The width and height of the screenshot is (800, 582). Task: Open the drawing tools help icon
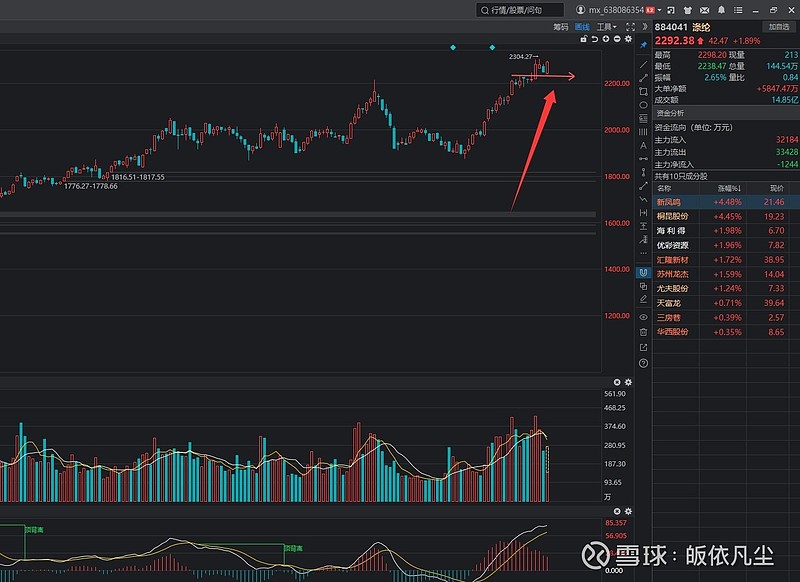coord(642,362)
